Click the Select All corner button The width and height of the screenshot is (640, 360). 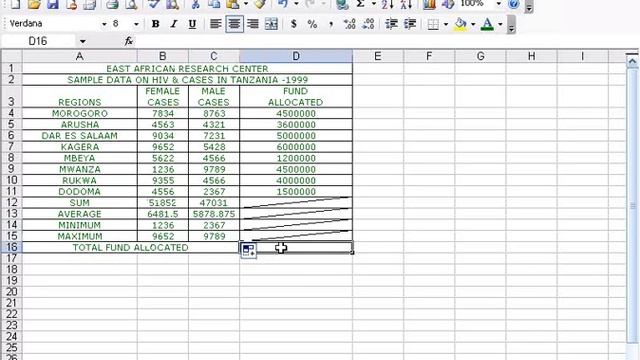11,56
